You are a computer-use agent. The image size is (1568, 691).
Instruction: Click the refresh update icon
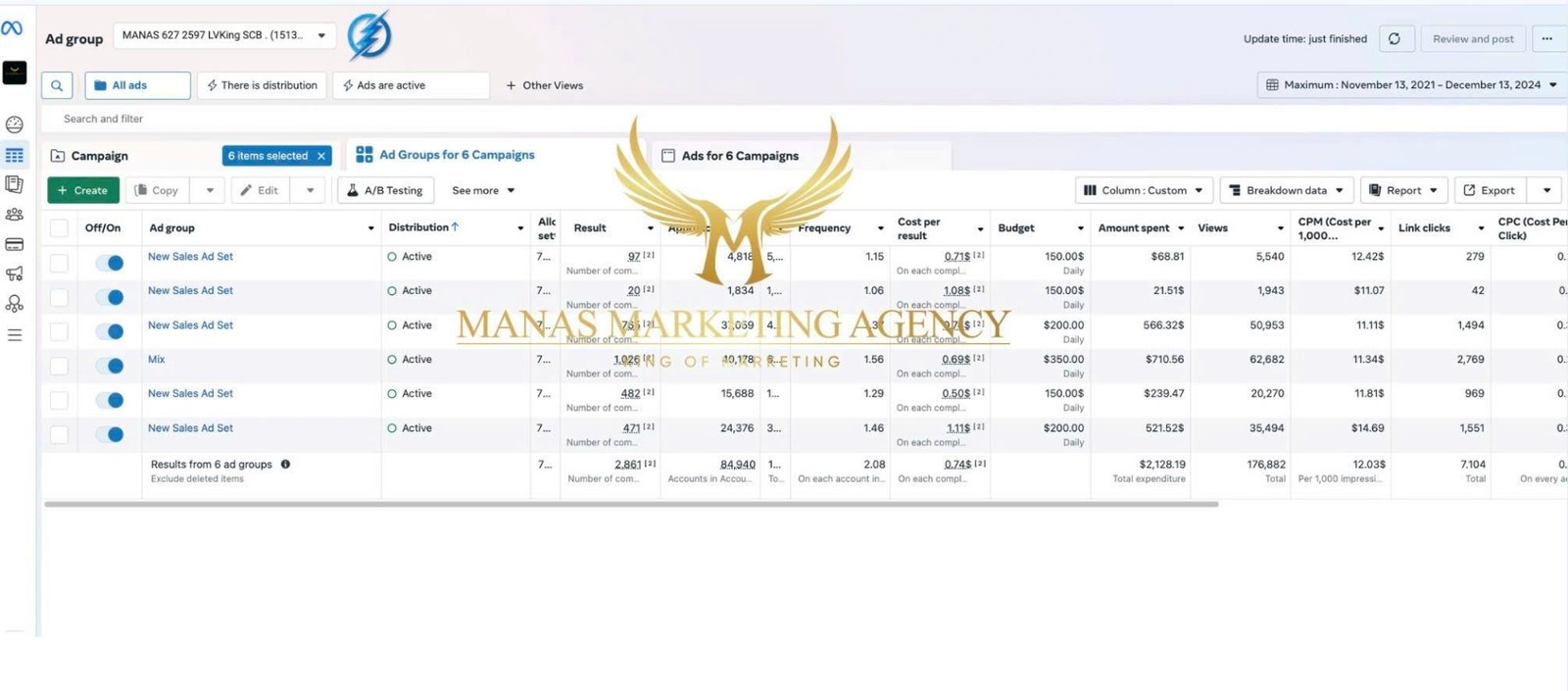click(x=1394, y=39)
